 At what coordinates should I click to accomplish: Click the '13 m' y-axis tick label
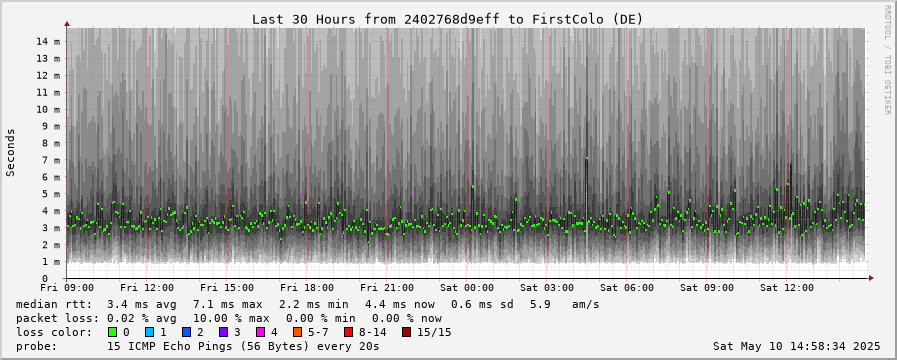(x=48, y=58)
